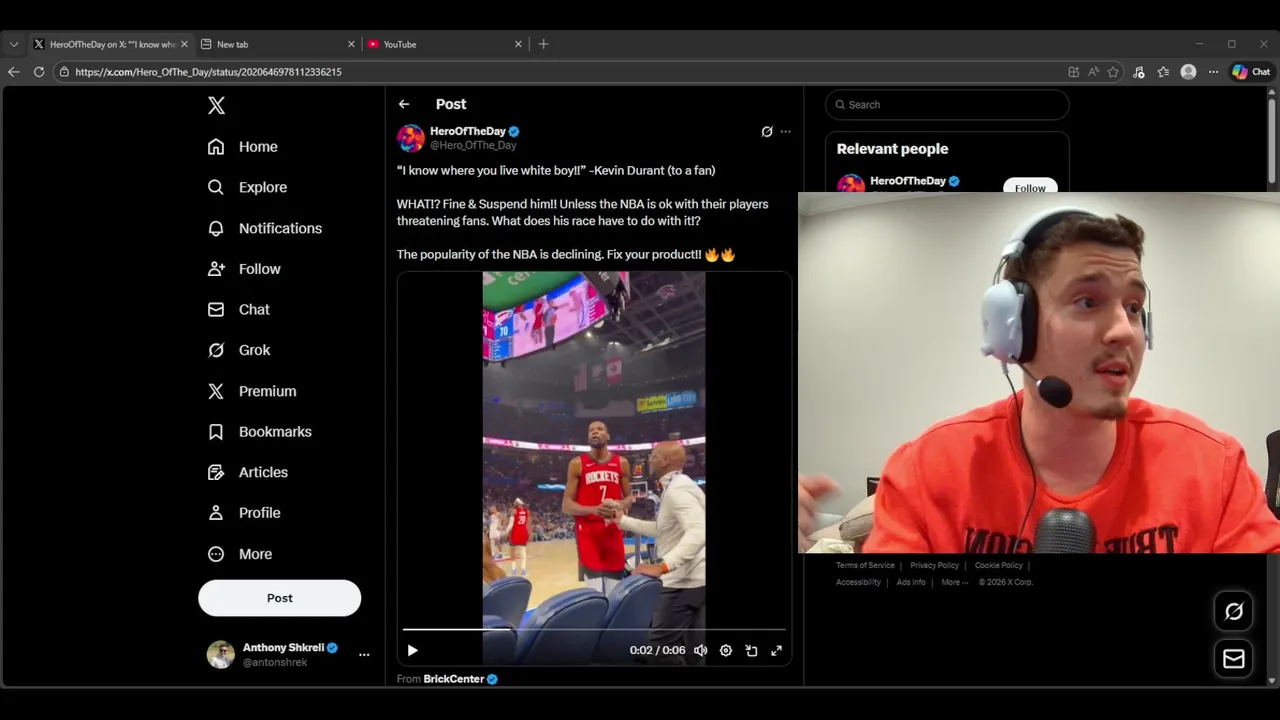Seek on the video progress bar

(594, 630)
